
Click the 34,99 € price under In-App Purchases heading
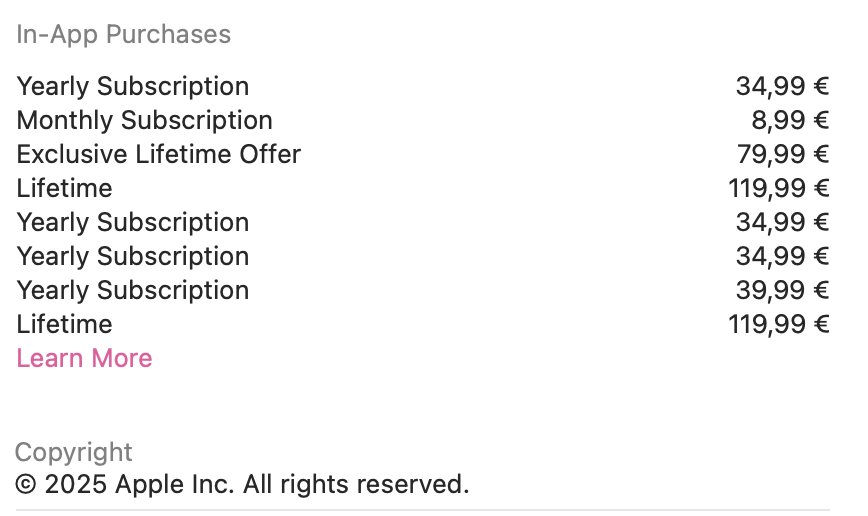(x=782, y=87)
